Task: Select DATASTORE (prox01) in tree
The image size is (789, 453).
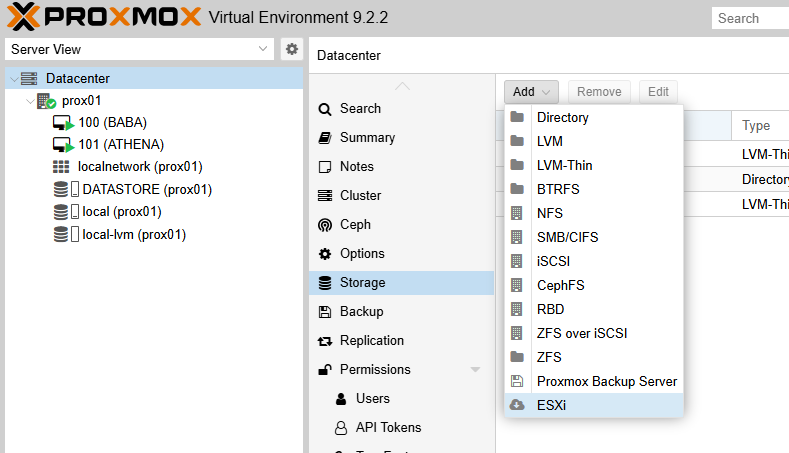Action: (x=154, y=189)
